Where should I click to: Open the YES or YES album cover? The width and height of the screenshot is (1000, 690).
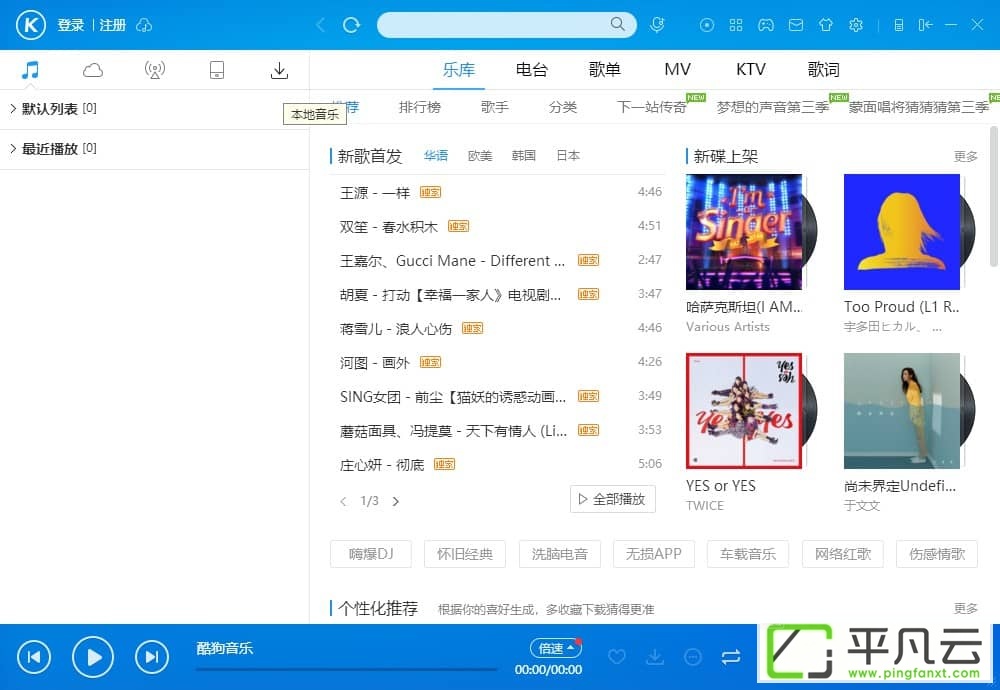(x=744, y=411)
